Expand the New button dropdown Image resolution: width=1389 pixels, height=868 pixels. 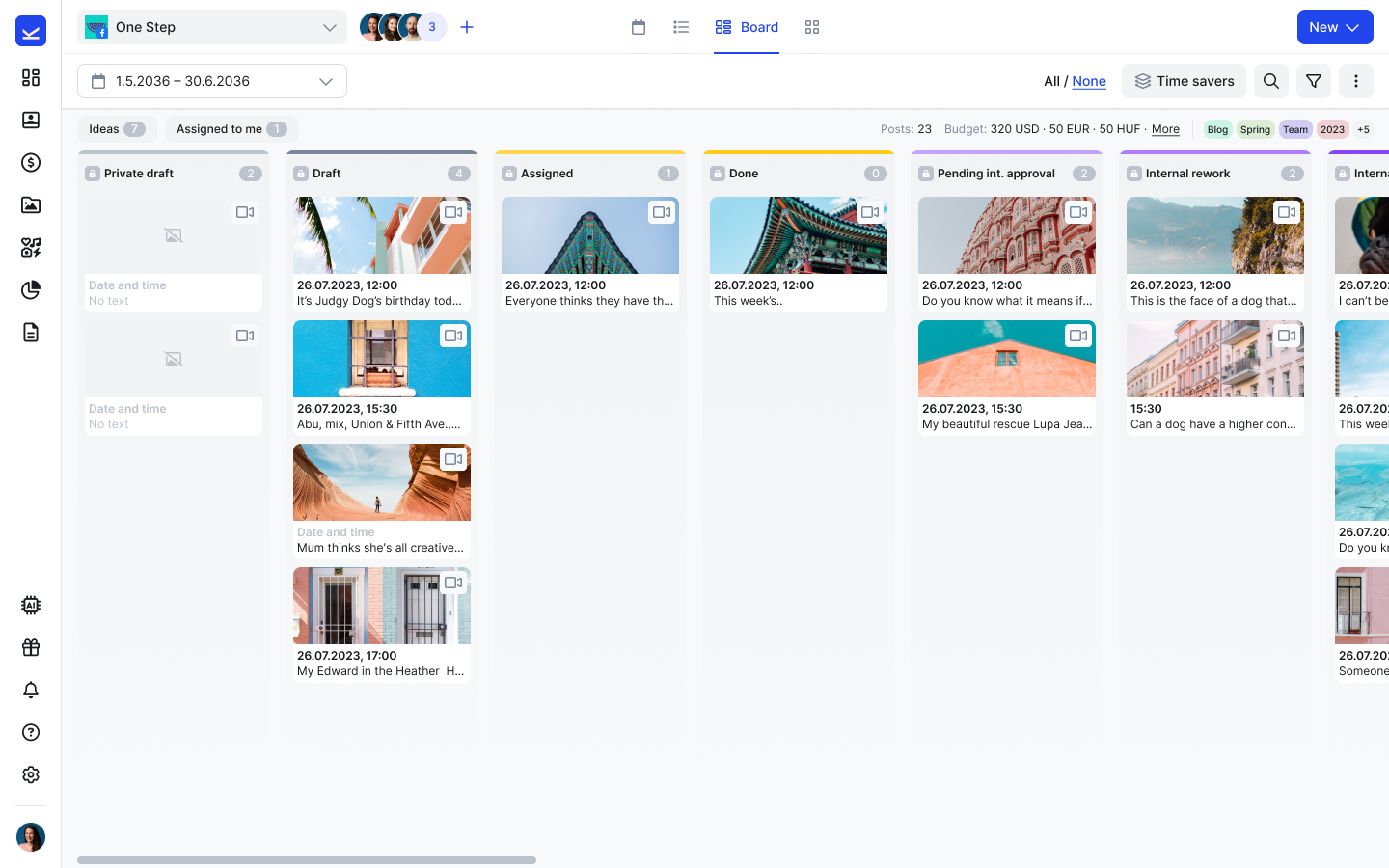[x=1335, y=27]
